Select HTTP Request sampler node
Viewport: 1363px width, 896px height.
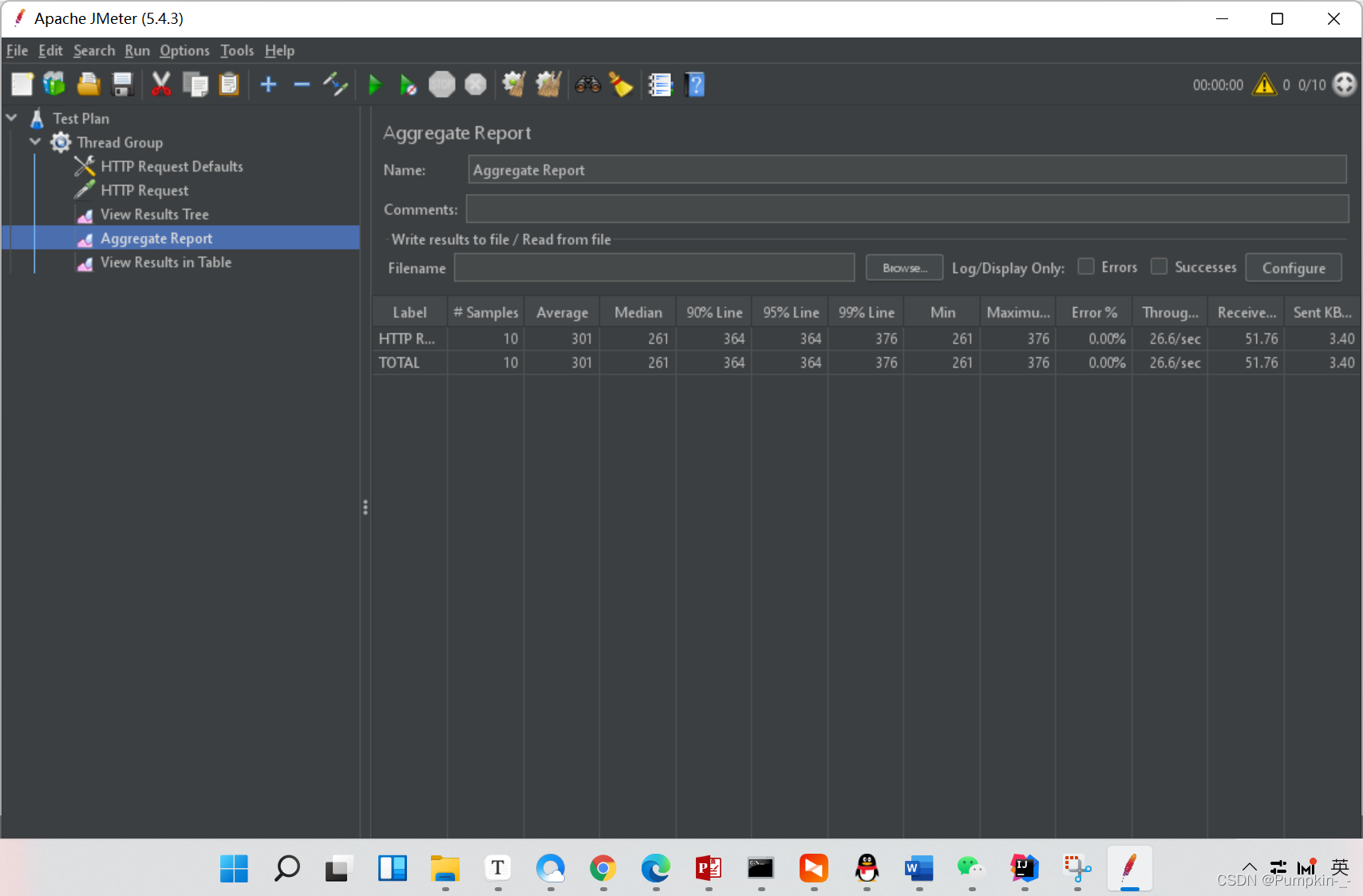pos(144,190)
